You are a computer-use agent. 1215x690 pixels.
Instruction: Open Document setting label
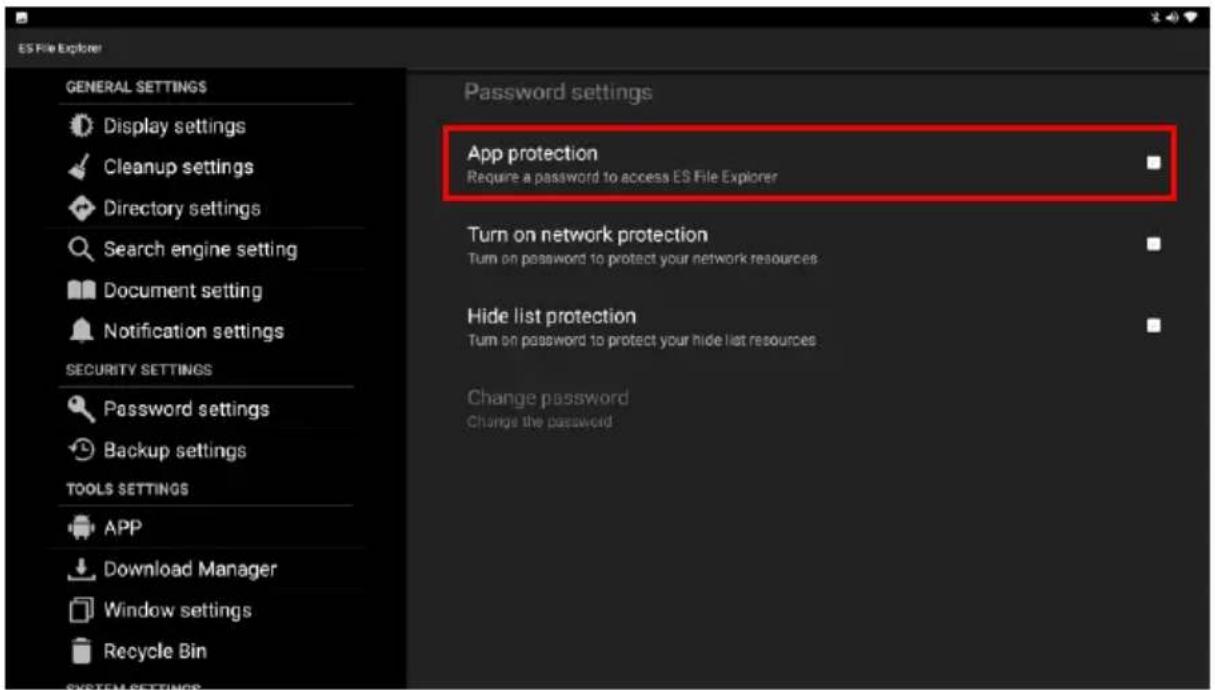point(183,291)
